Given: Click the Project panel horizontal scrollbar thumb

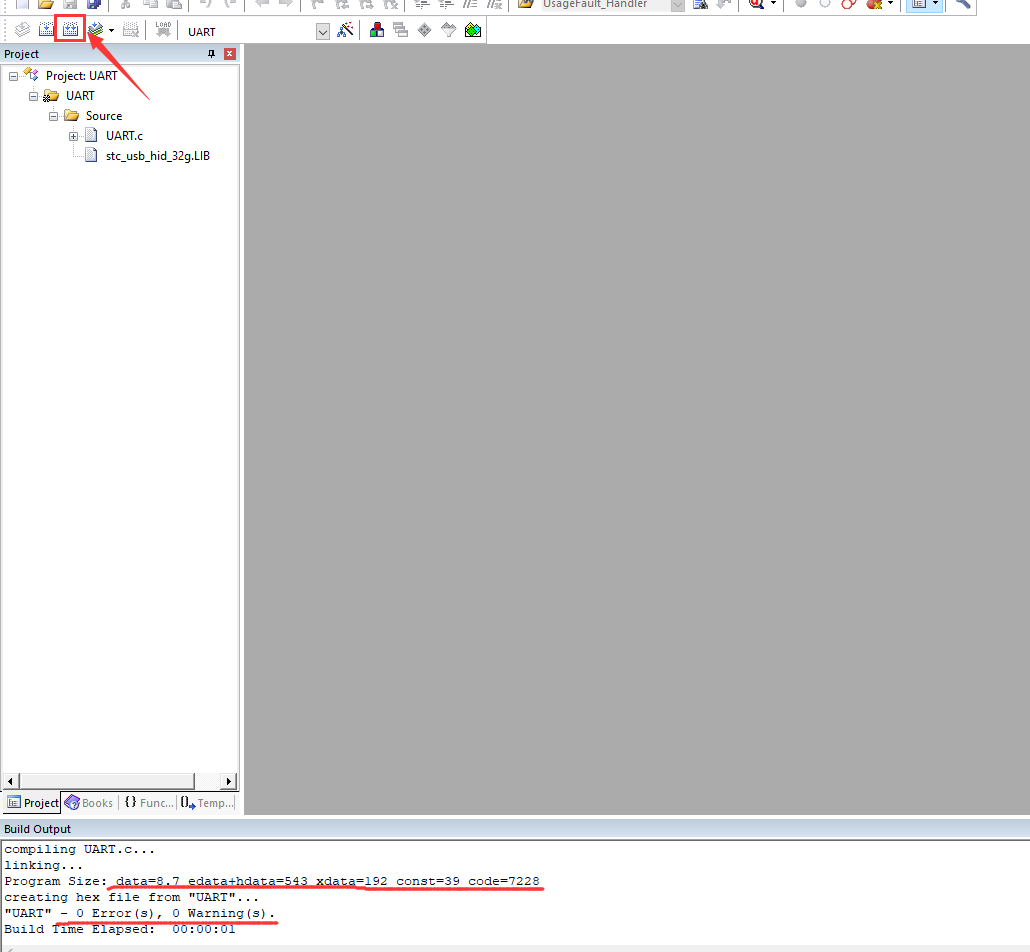Looking at the screenshot, I should point(107,781).
